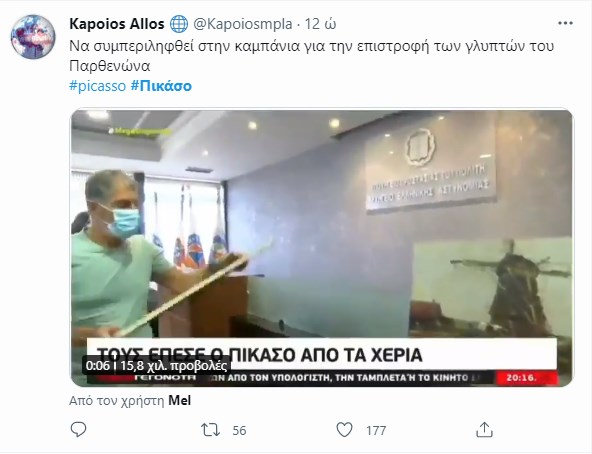Open the reply speech bubble icon
The image size is (592, 454).
(79, 430)
